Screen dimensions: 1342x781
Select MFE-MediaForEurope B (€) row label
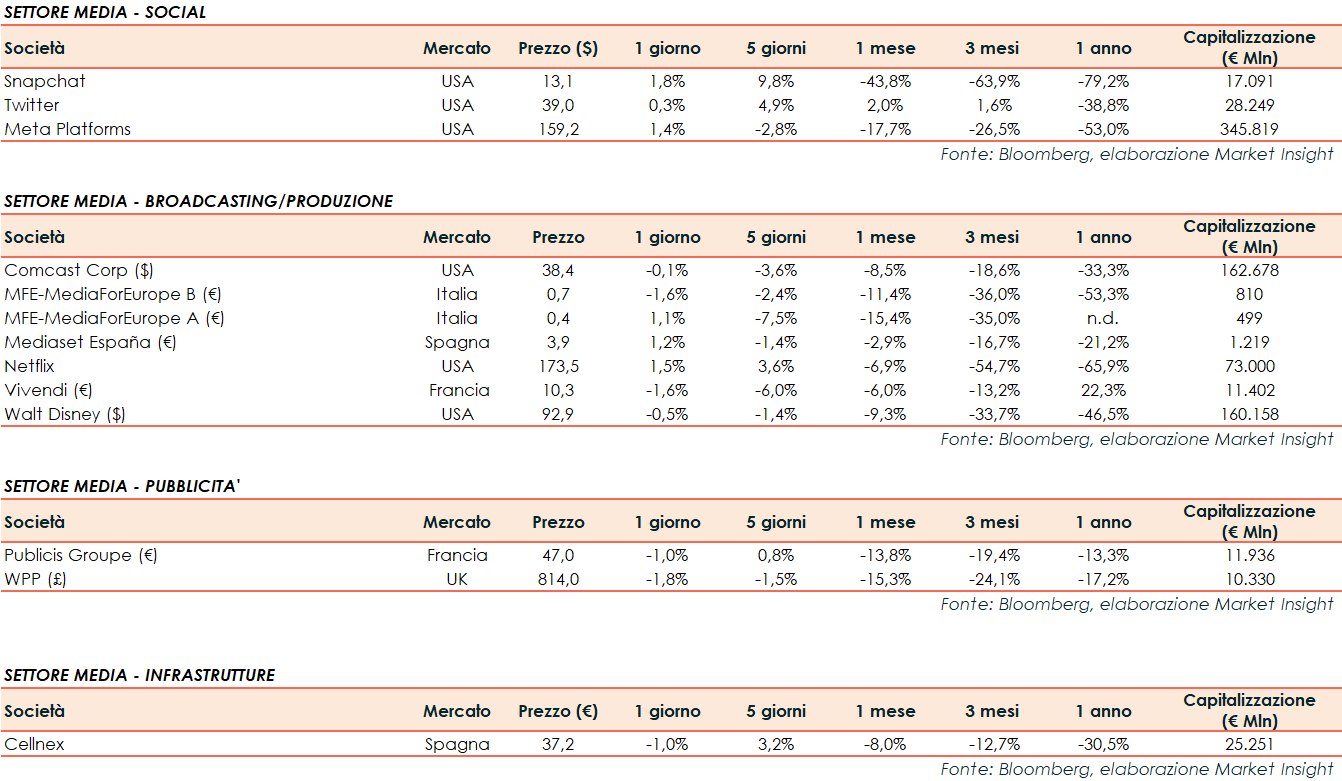[x=114, y=294]
